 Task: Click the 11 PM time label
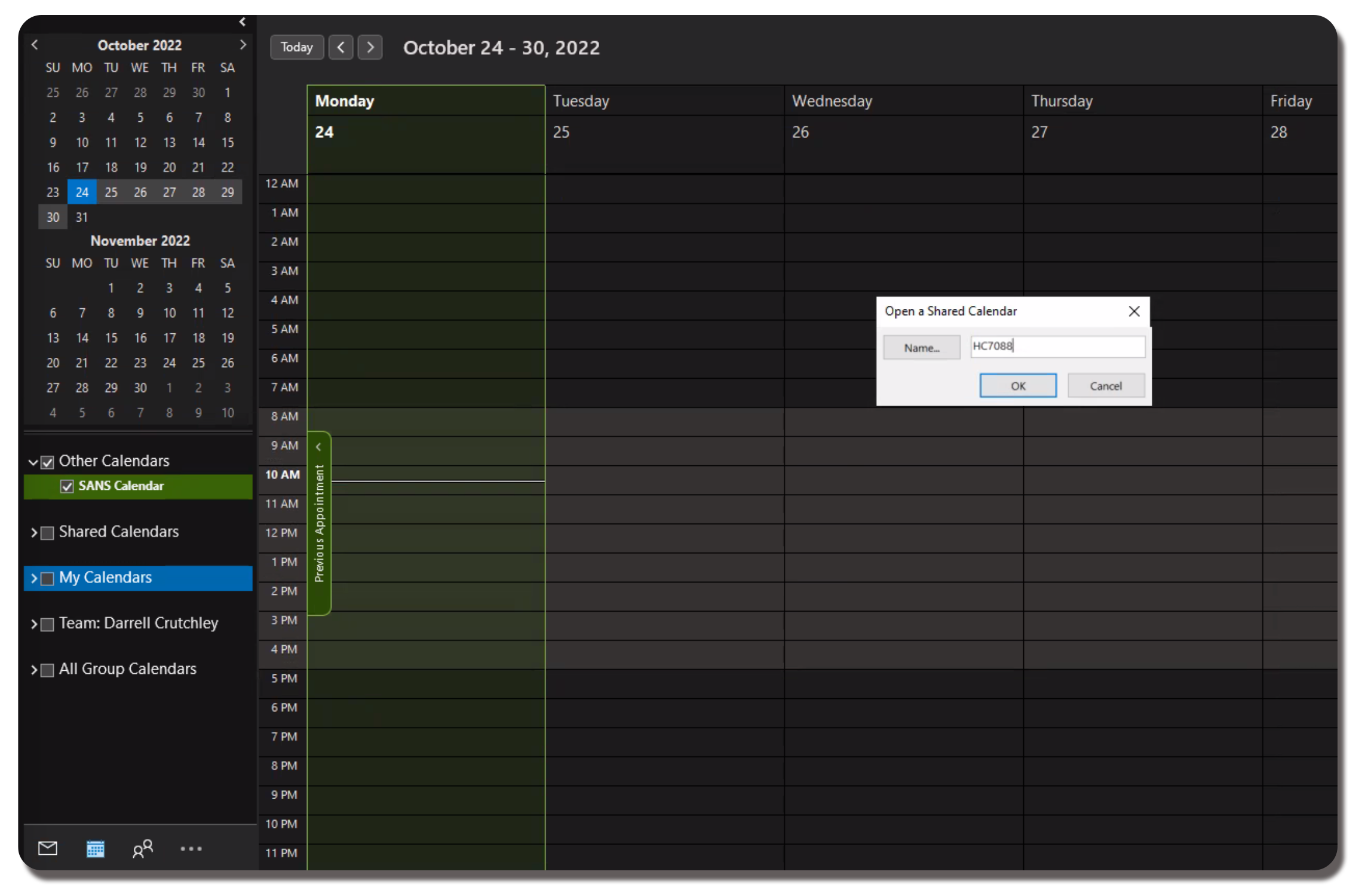[x=281, y=854]
